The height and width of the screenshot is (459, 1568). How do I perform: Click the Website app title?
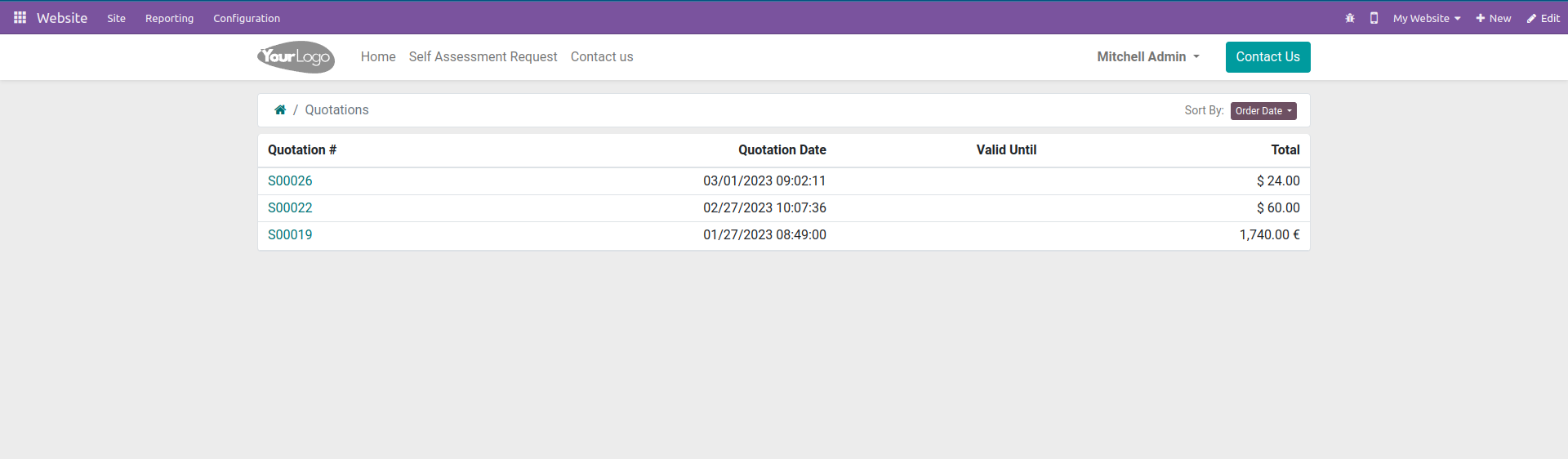point(62,18)
